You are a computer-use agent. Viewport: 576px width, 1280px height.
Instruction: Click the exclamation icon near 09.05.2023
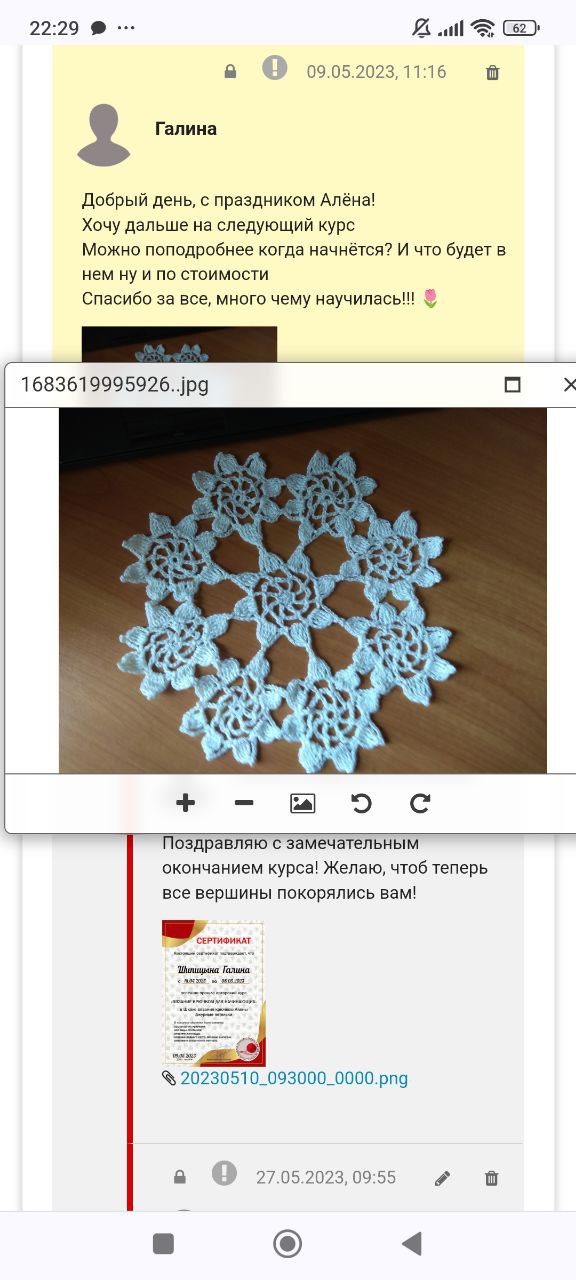274,69
